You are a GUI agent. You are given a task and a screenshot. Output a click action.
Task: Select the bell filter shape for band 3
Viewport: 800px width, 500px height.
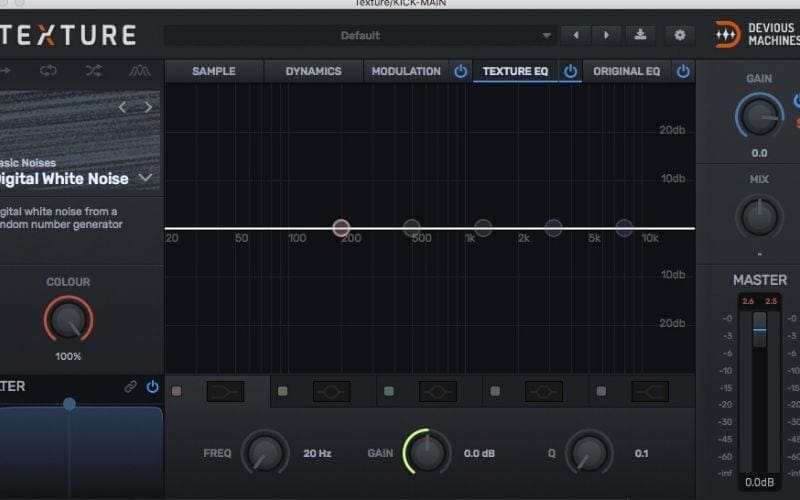(438, 392)
